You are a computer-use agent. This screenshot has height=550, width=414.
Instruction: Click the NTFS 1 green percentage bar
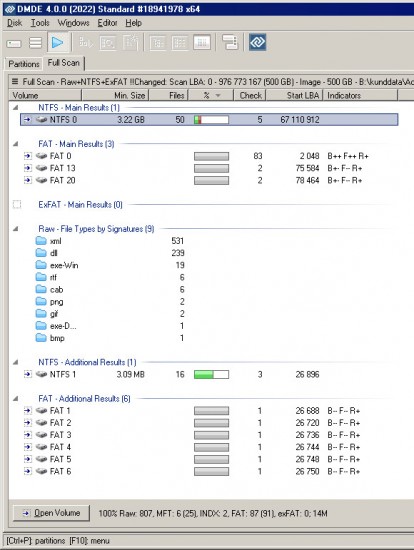click(x=212, y=374)
